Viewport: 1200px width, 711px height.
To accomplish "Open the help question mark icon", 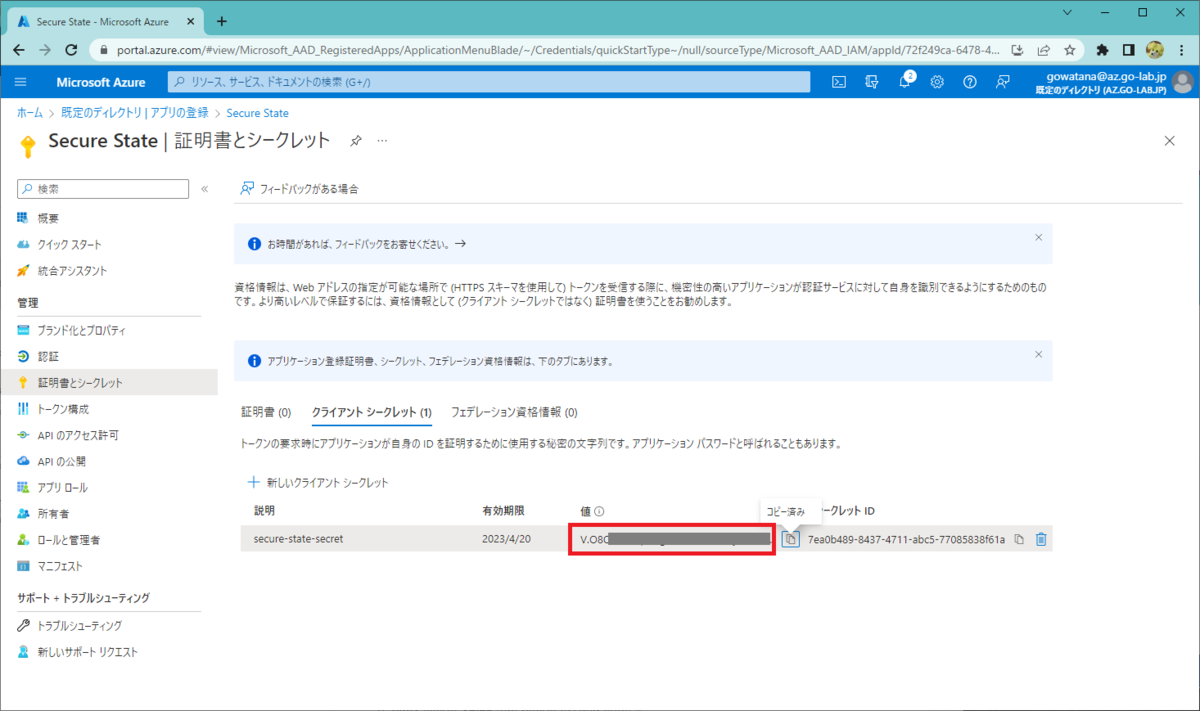I will coord(969,82).
